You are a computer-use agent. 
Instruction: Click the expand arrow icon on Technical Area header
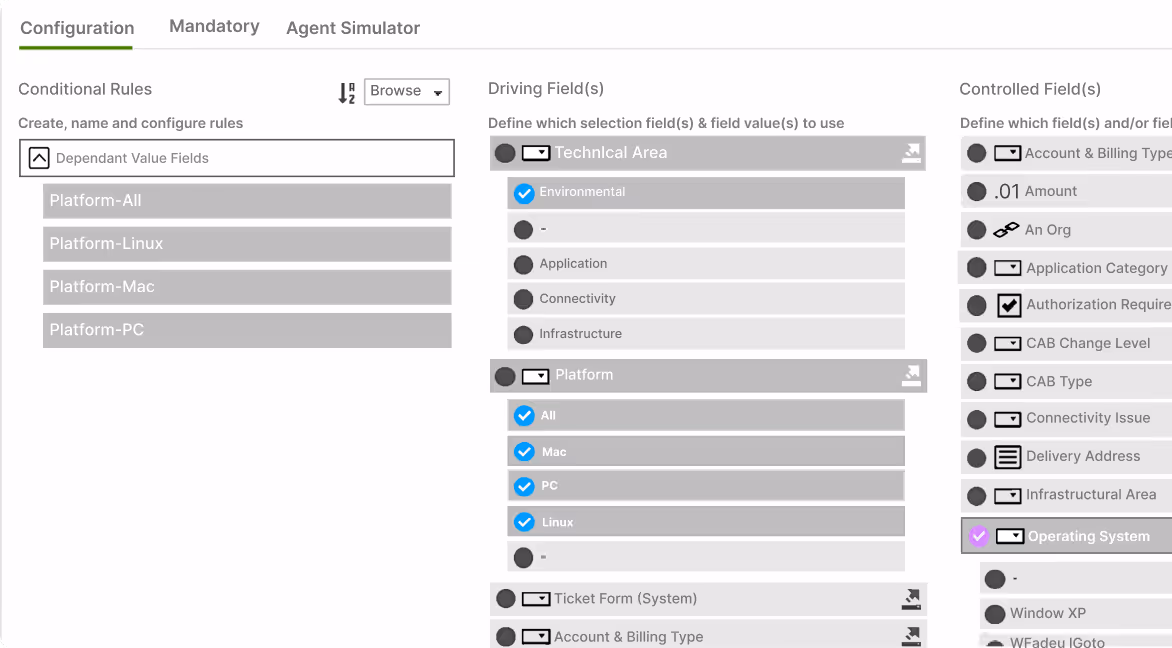(x=911, y=153)
